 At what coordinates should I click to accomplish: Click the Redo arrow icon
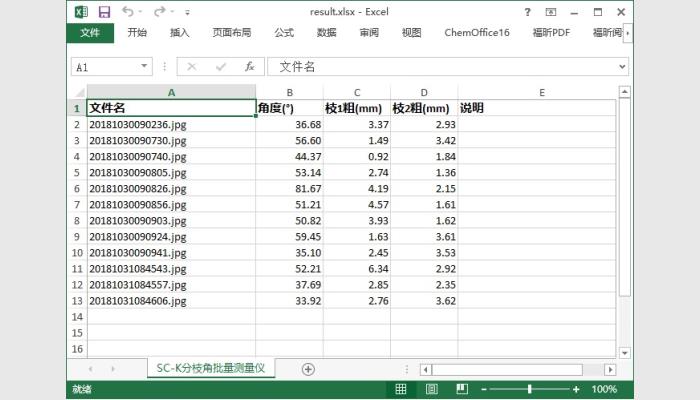(x=160, y=11)
